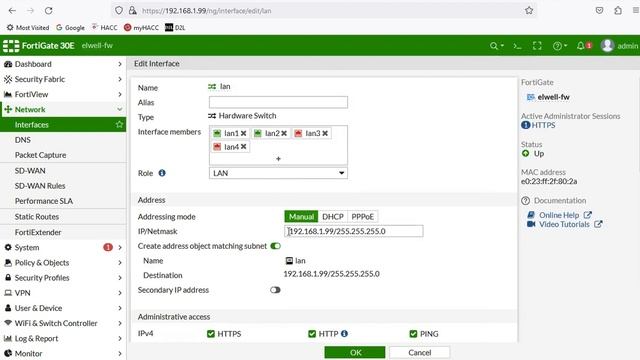Image resolution: width=640 pixels, height=360 pixels.
Task: Open browser extensions icon
Action: (x=618, y=11)
